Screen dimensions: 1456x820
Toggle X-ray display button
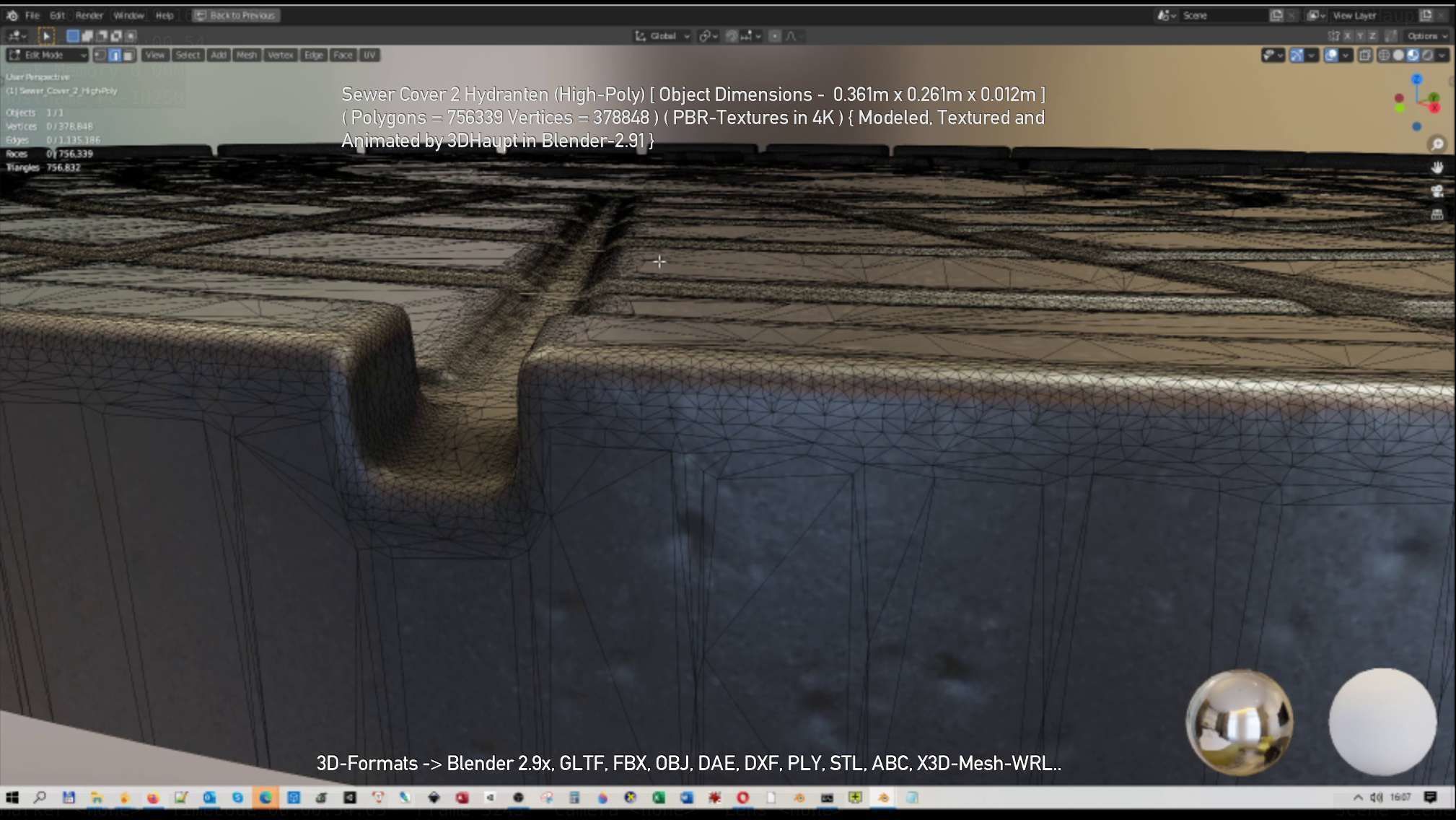click(x=1365, y=56)
